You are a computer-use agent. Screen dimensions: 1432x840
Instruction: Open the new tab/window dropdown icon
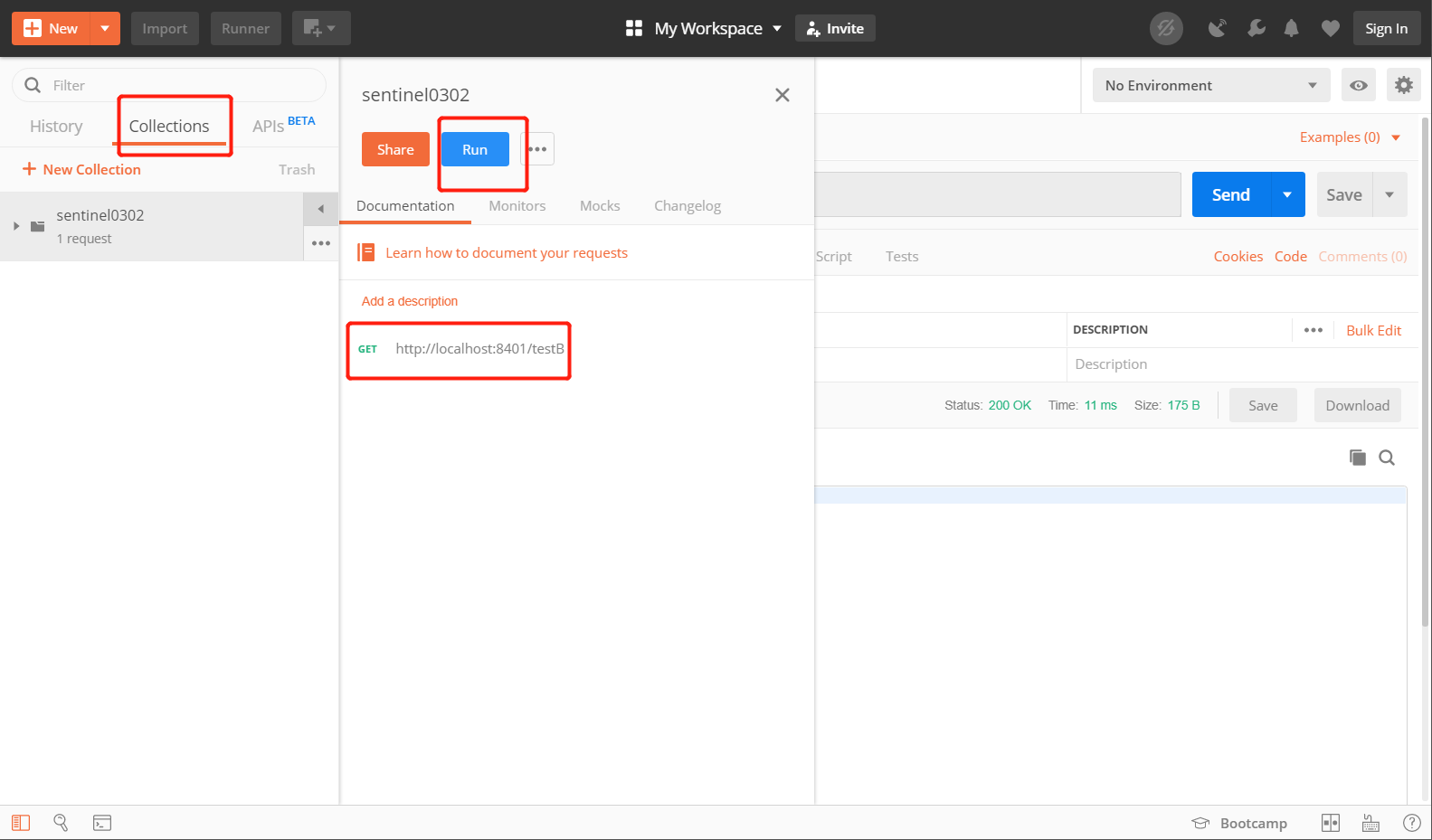tap(320, 28)
